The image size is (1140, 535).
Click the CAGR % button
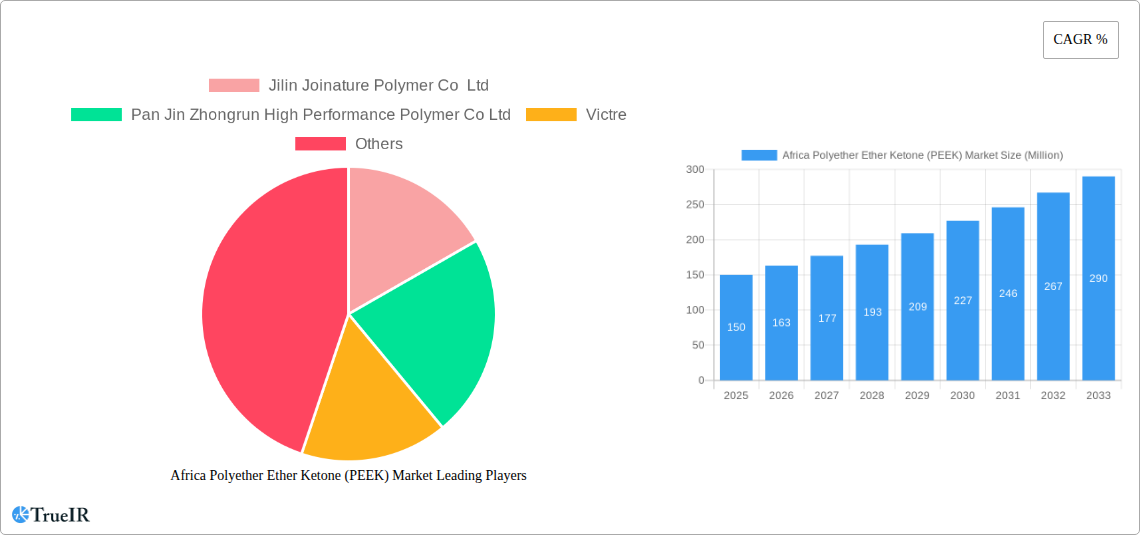(1080, 40)
